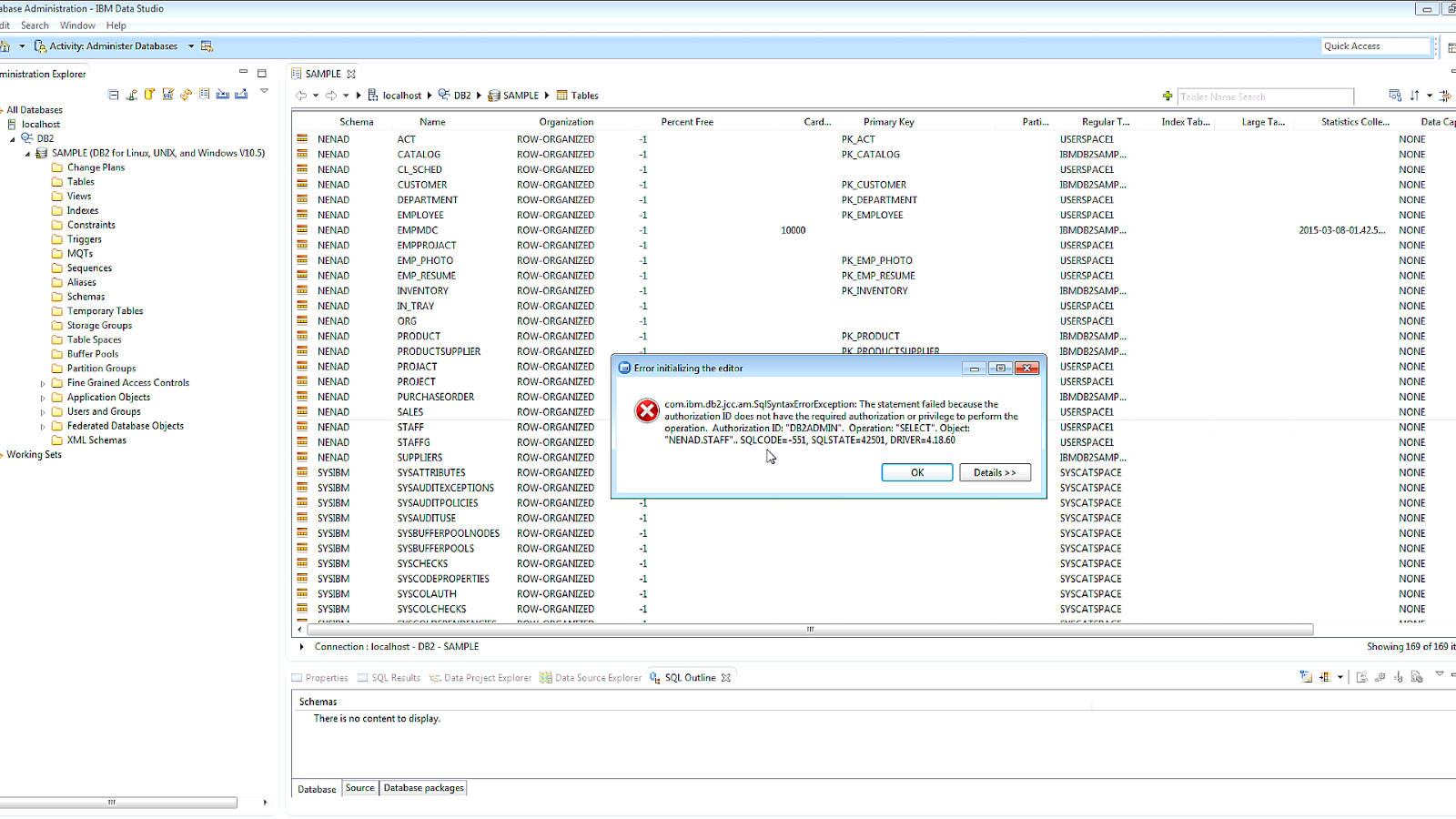Click the yellow new database cylinder icon
1456x819 pixels.
(150, 95)
